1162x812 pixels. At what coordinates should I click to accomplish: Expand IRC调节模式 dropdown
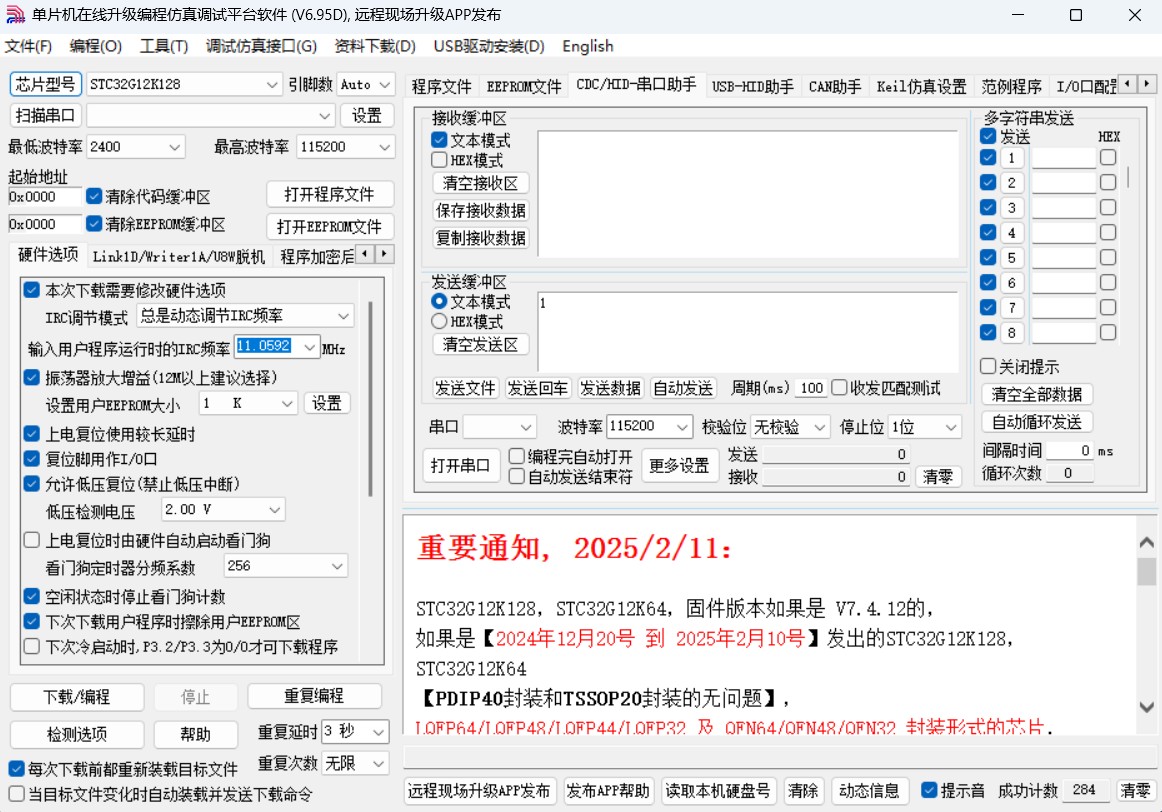(343, 316)
